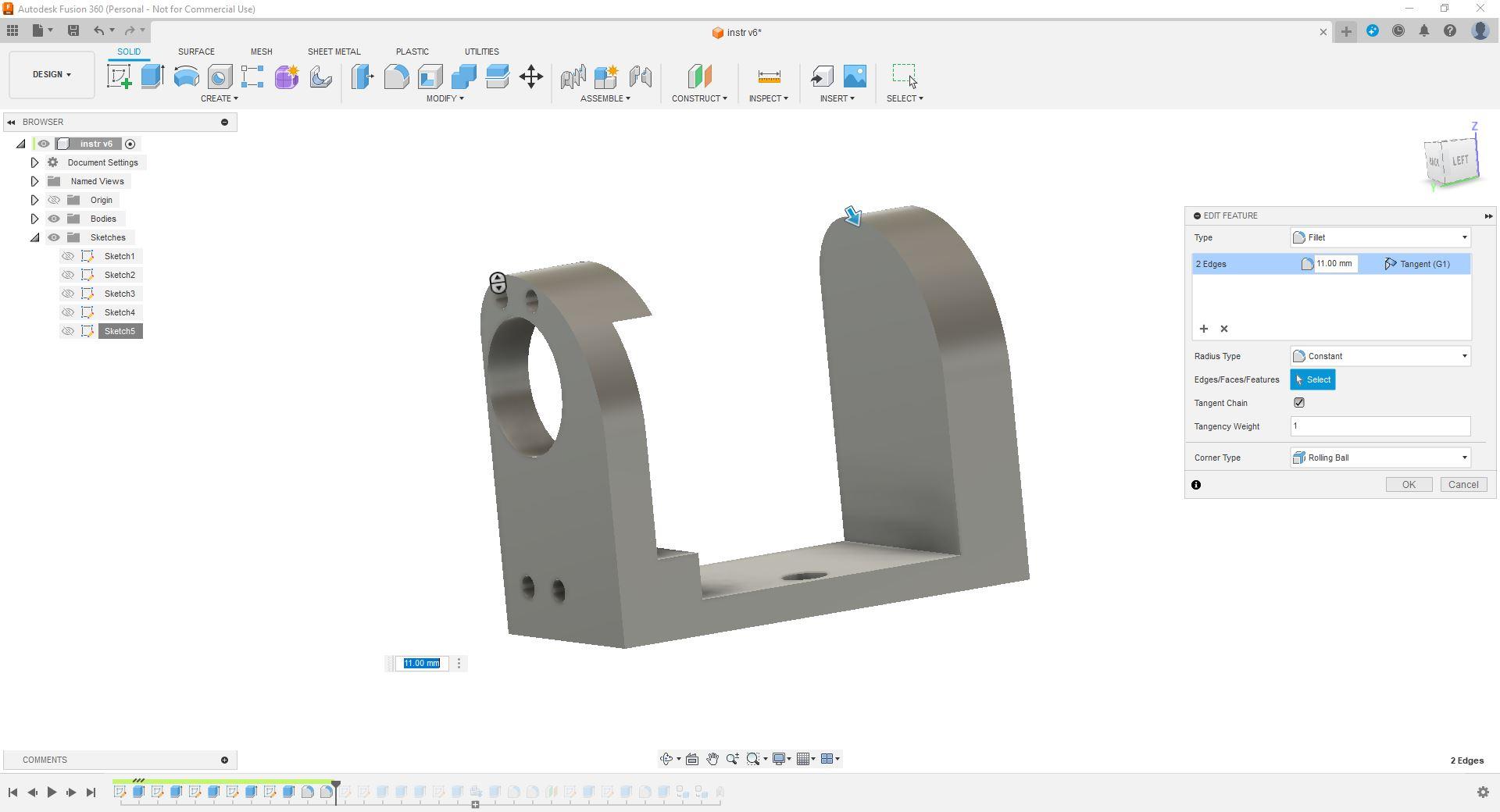This screenshot has height=812, width=1500.
Task: Click the 11.00 mm radius field in dialog
Action: pos(1335,264)
